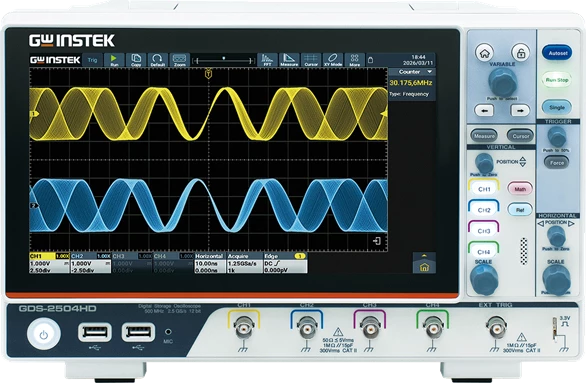Push the physical Cursor button
Image resolution: width=586 pixels, height=383 pixels.
click(x=520, y=136)
